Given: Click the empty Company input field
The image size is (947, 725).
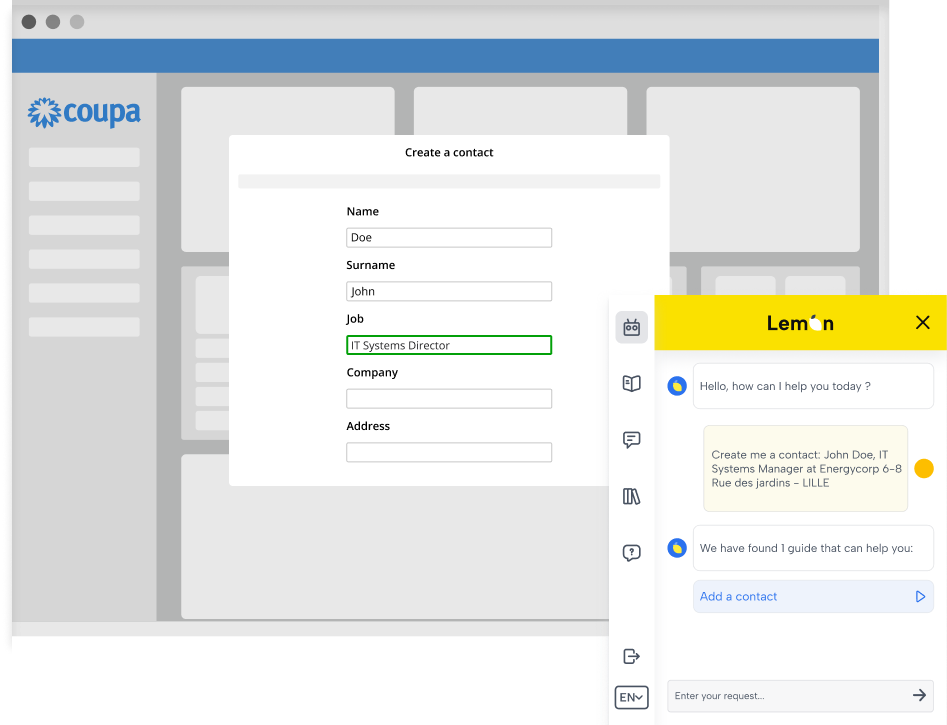Looking at the screenshot, I should pyautogui.click(x=449, y=399).
